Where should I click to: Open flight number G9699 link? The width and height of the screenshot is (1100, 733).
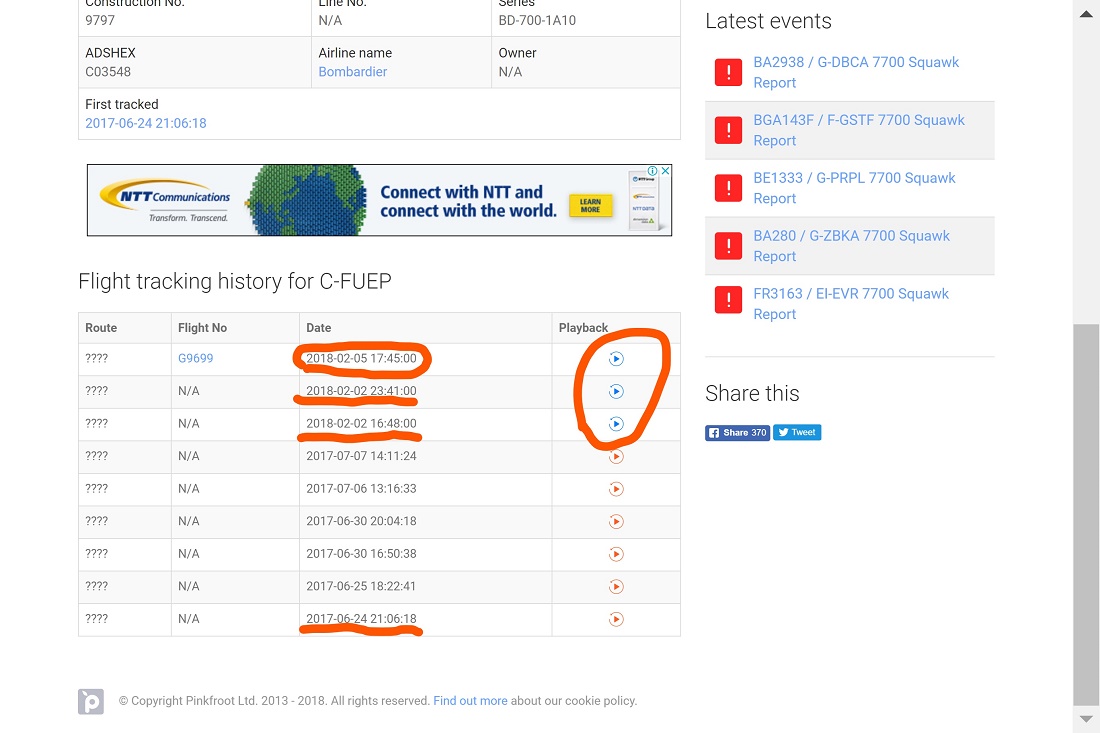pyautogui.click(x=195, y=358)
